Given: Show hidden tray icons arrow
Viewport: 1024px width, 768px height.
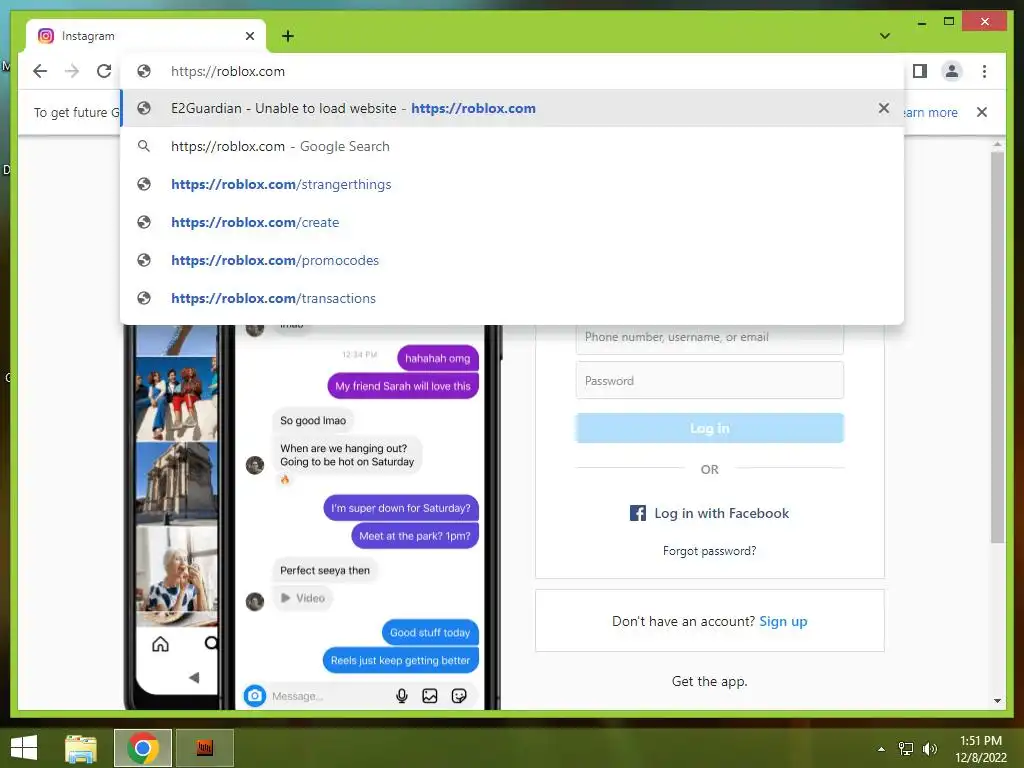Looking at the screenshot, I should pyautogui.click(x=881, y=749).
